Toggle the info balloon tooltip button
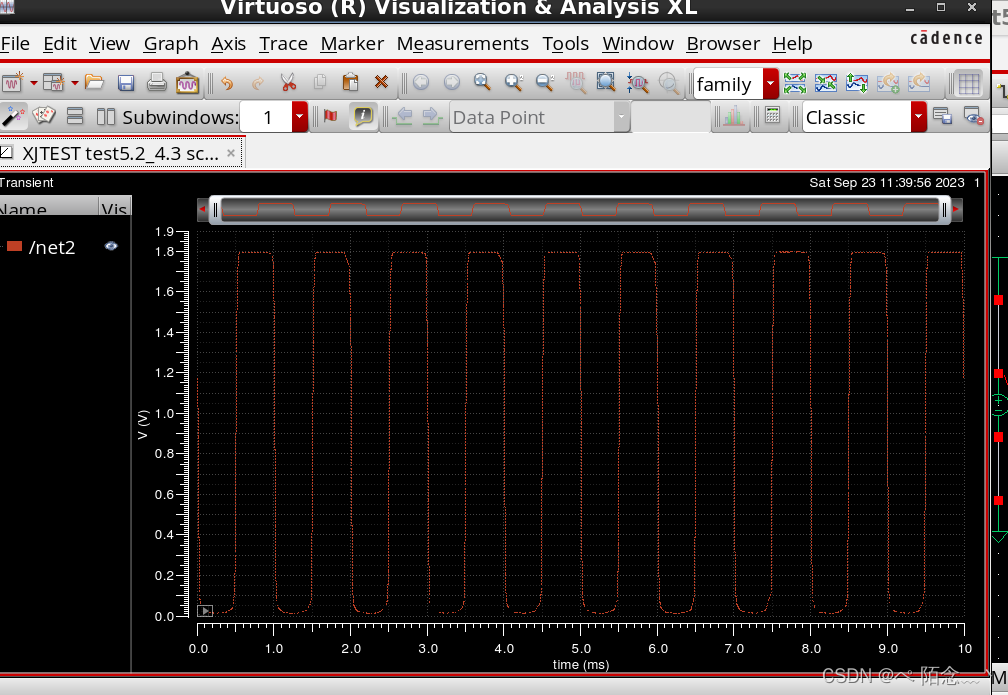The image size is (1008, 695). [363, 116]
